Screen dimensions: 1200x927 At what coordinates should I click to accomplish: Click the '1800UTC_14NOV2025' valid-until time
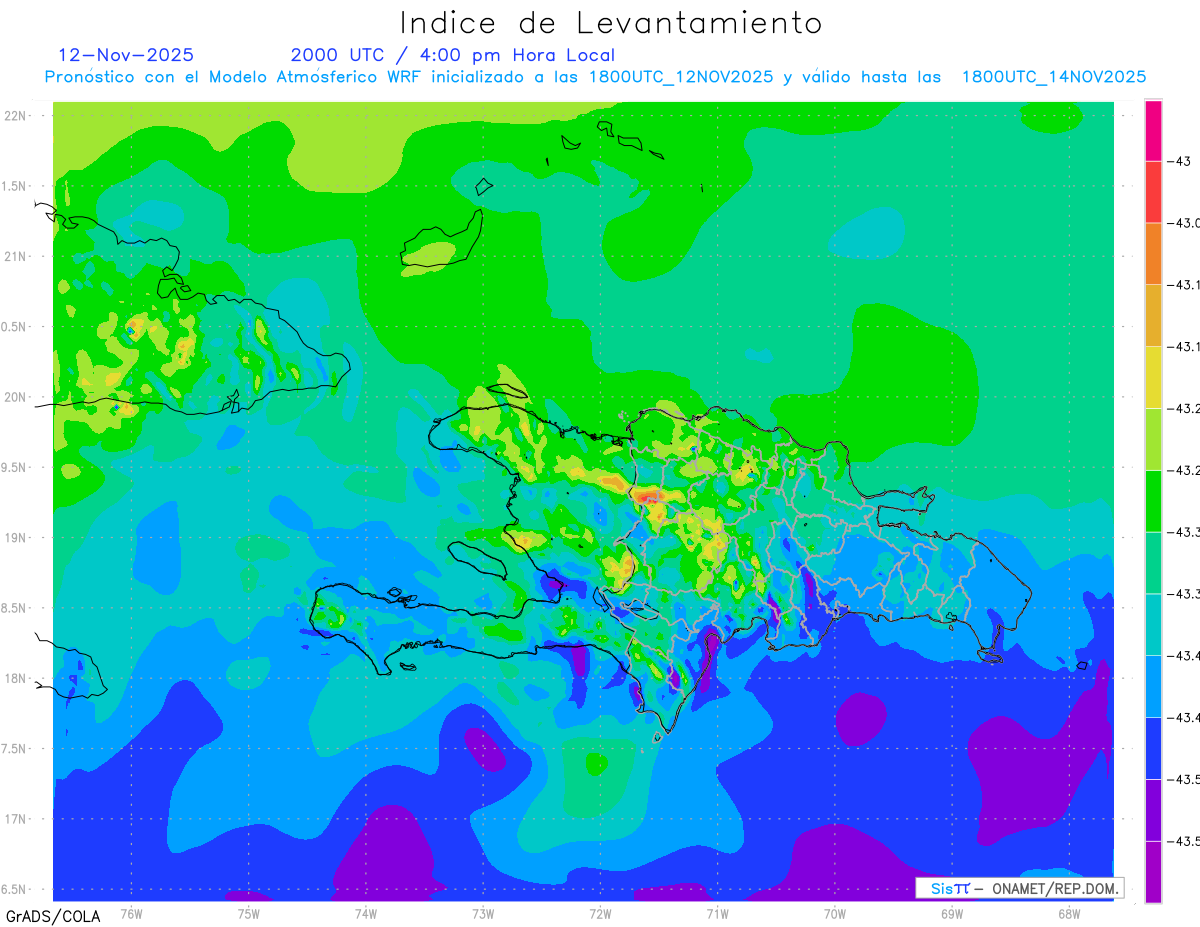pos(1054,77)
